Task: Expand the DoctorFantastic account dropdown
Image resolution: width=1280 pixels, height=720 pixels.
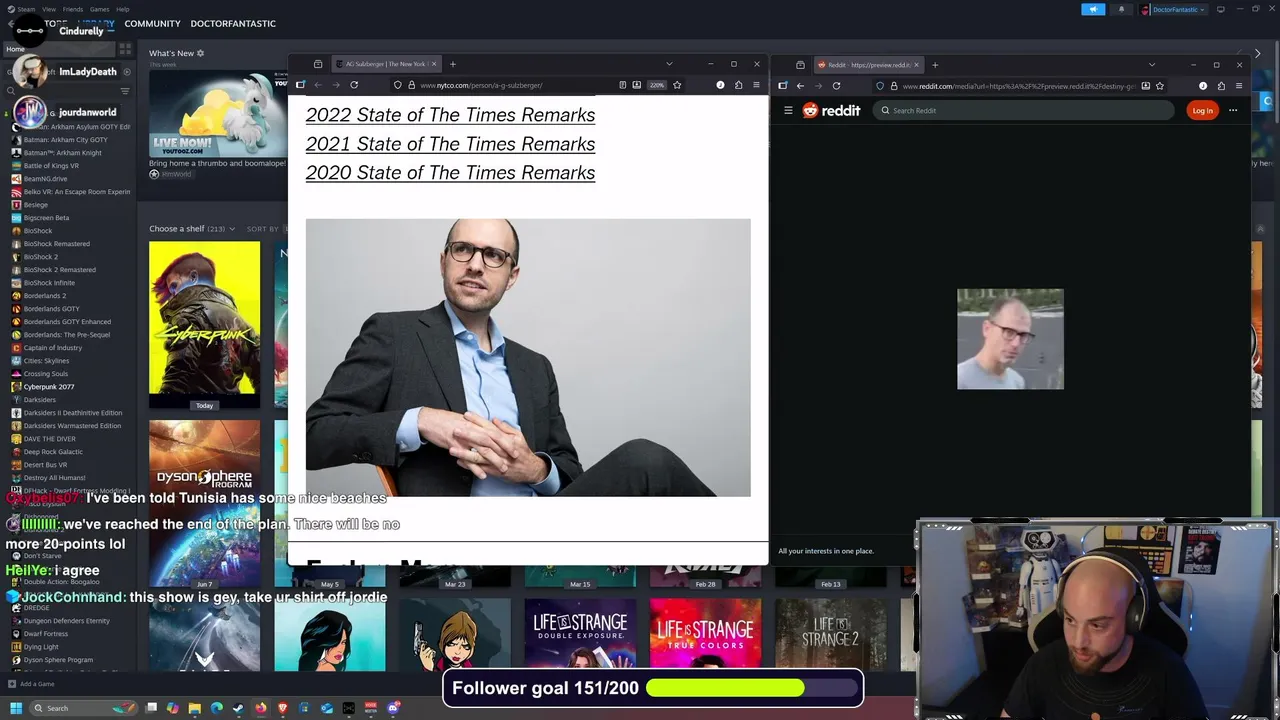Action: (1173, 9)
